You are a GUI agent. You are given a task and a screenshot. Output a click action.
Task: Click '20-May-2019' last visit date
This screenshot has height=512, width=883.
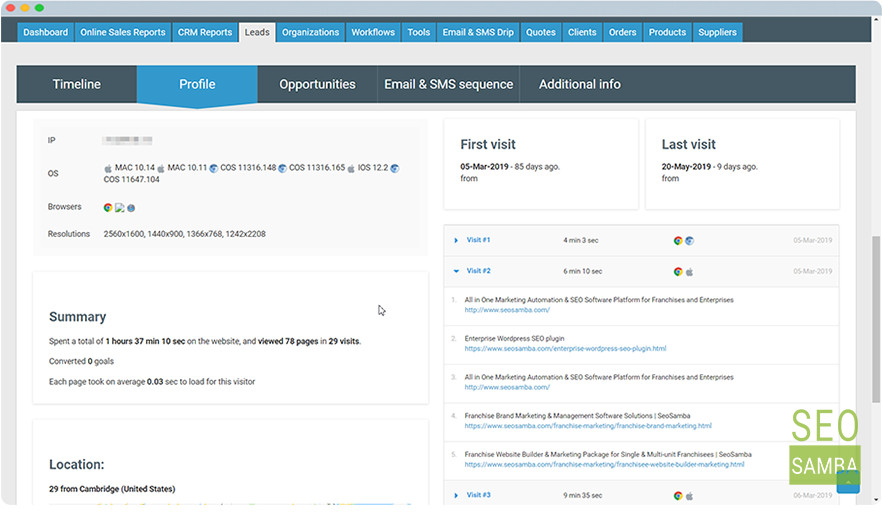pos(686,167)
